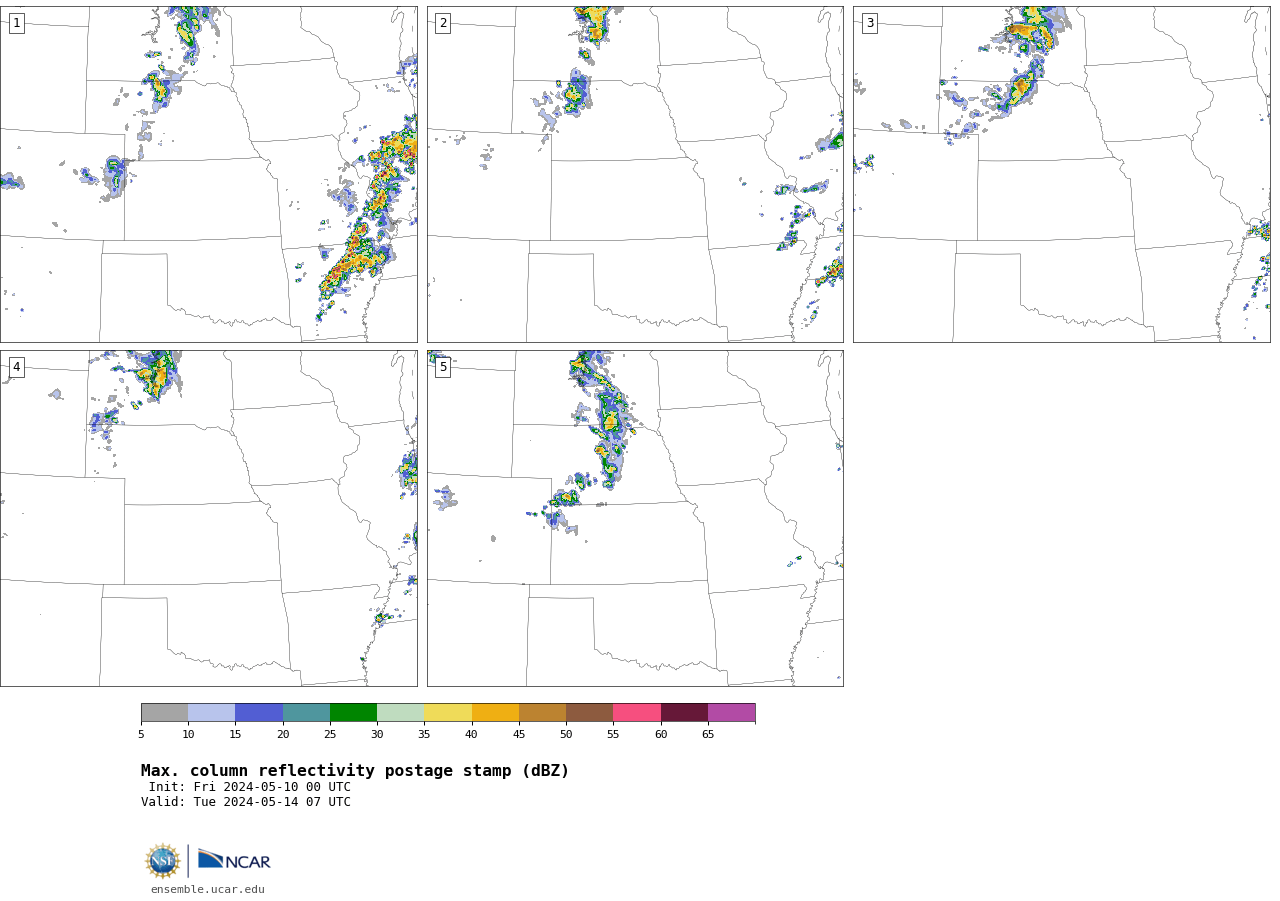Click the ensemble.ucar.edu text
The width and height of the screenshot is (1280, 901).
(208, 889)
